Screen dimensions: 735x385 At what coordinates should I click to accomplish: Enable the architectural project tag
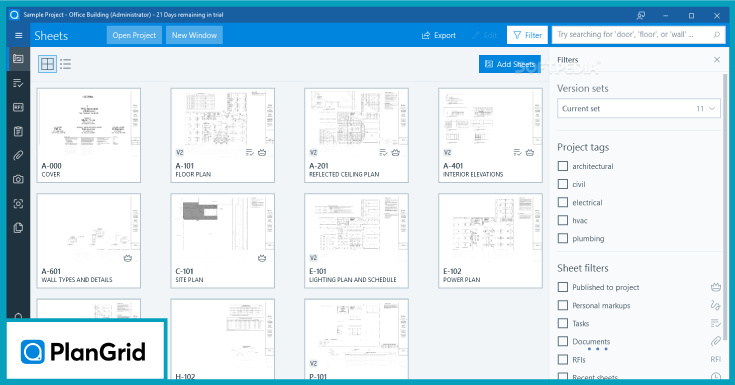point(563,166)
